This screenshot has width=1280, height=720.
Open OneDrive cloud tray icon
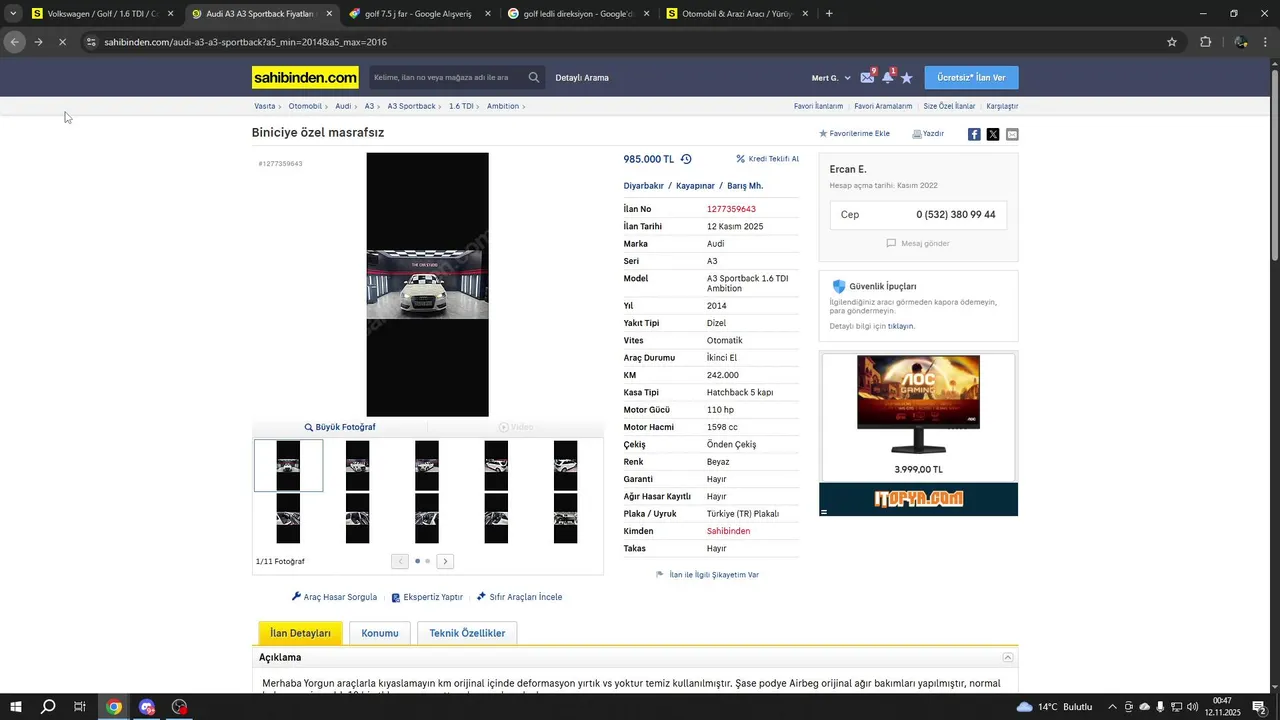(x=1145, y=707)
